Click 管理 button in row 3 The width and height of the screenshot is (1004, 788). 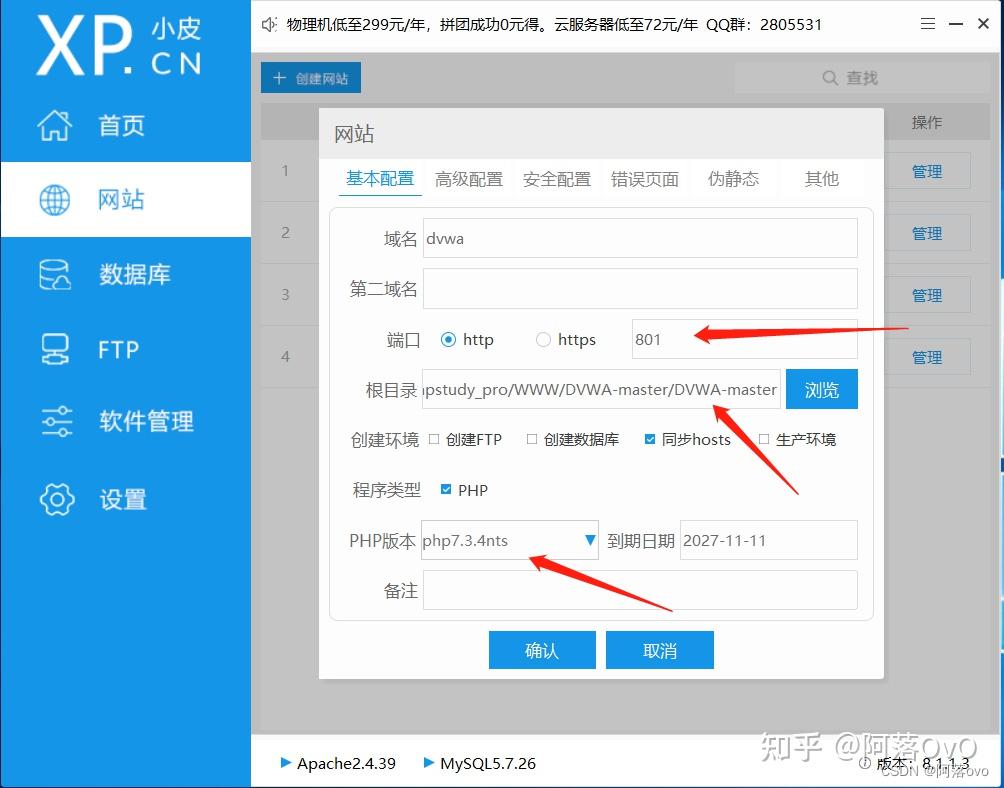coord(927,295)
